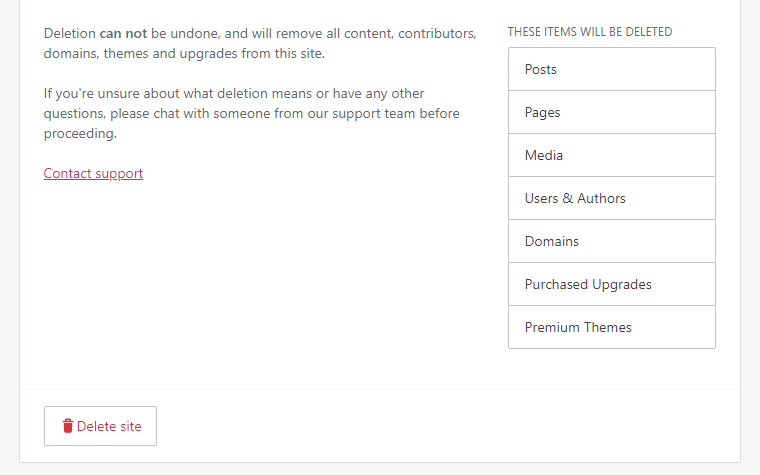Image resolution: width=760 pixels, height=475 pixels.
Task: Click the Media entry in the list
Action: [x=611, y=155]
